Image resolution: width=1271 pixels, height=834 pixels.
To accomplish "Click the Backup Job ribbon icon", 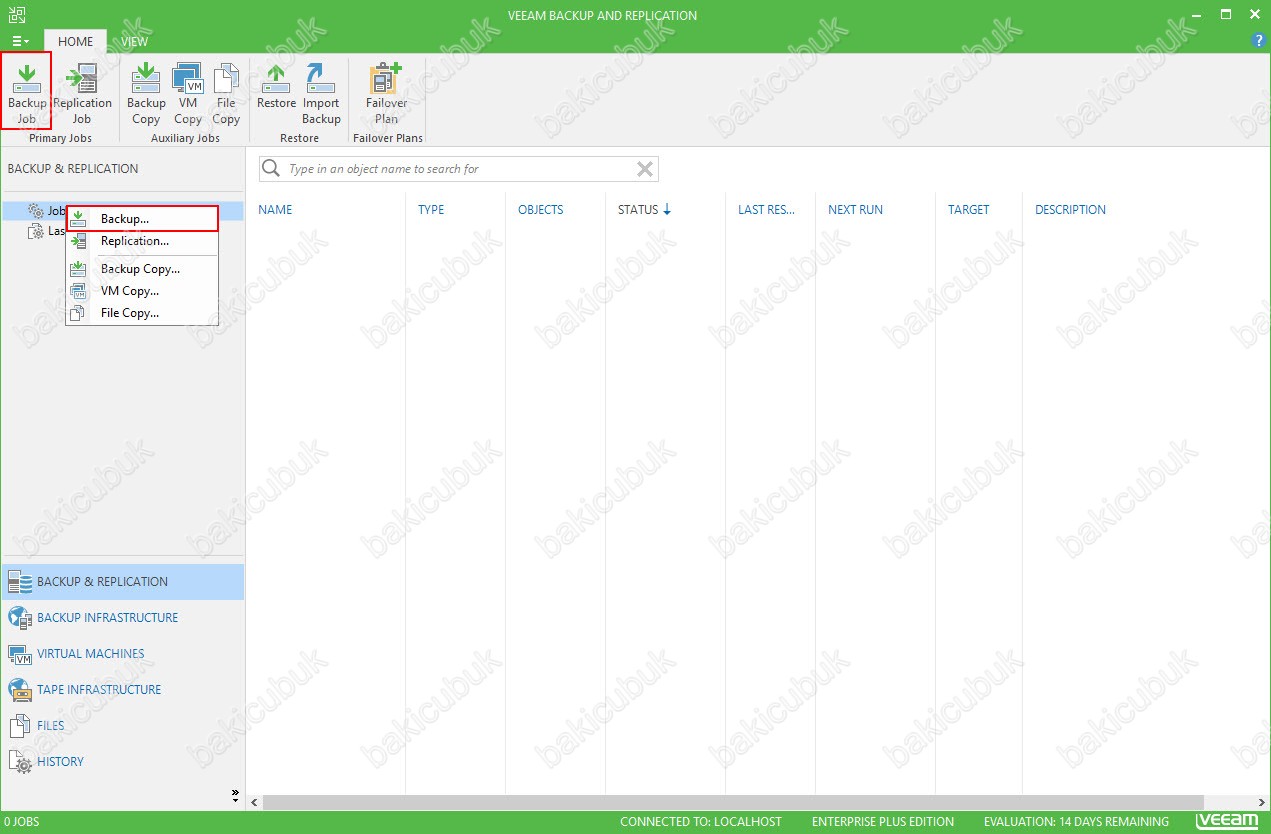I will tap(27, 92).
